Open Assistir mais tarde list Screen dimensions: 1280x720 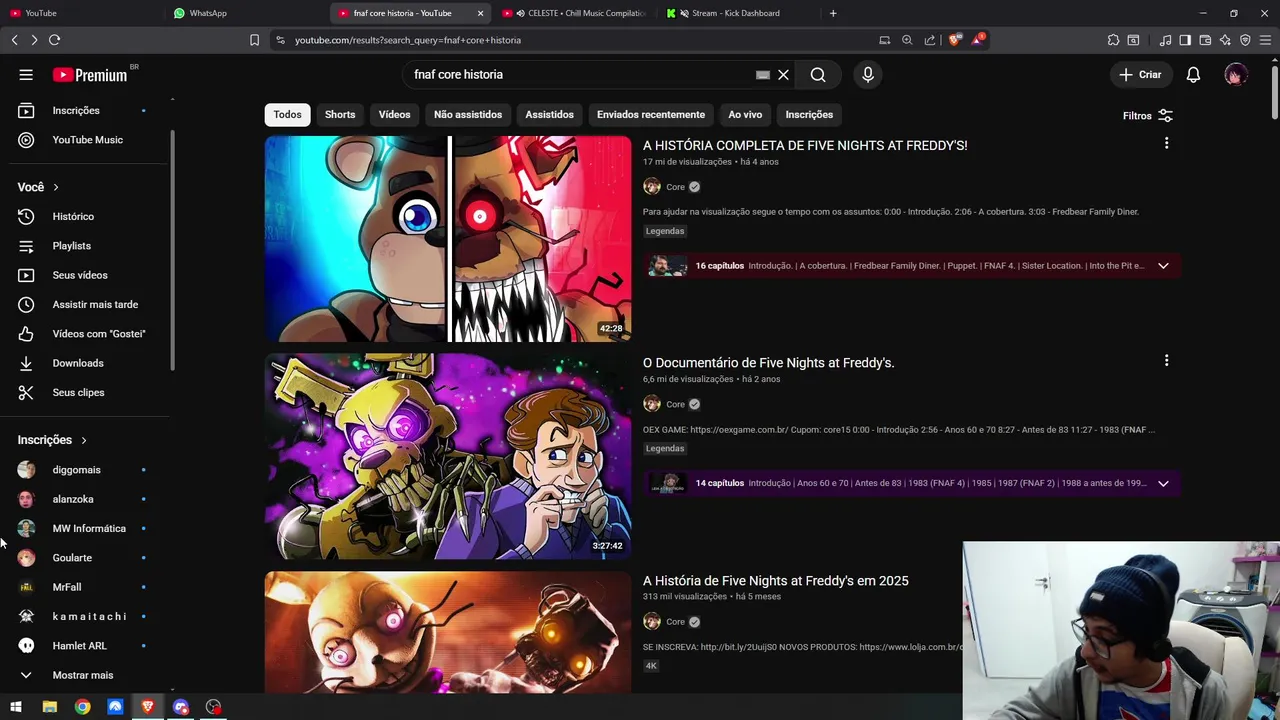84,304
